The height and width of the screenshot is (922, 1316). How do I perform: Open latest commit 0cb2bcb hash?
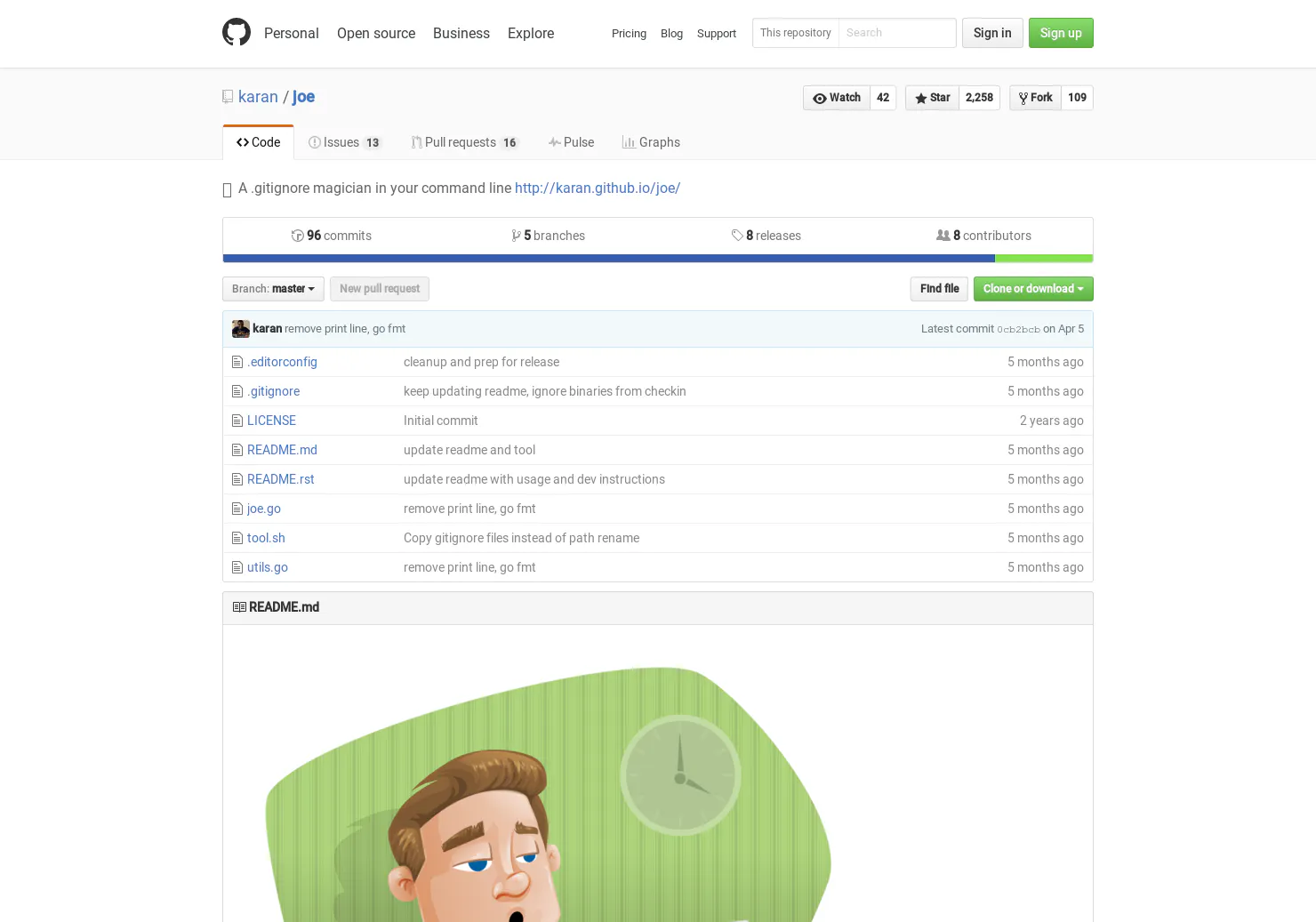1018,329
